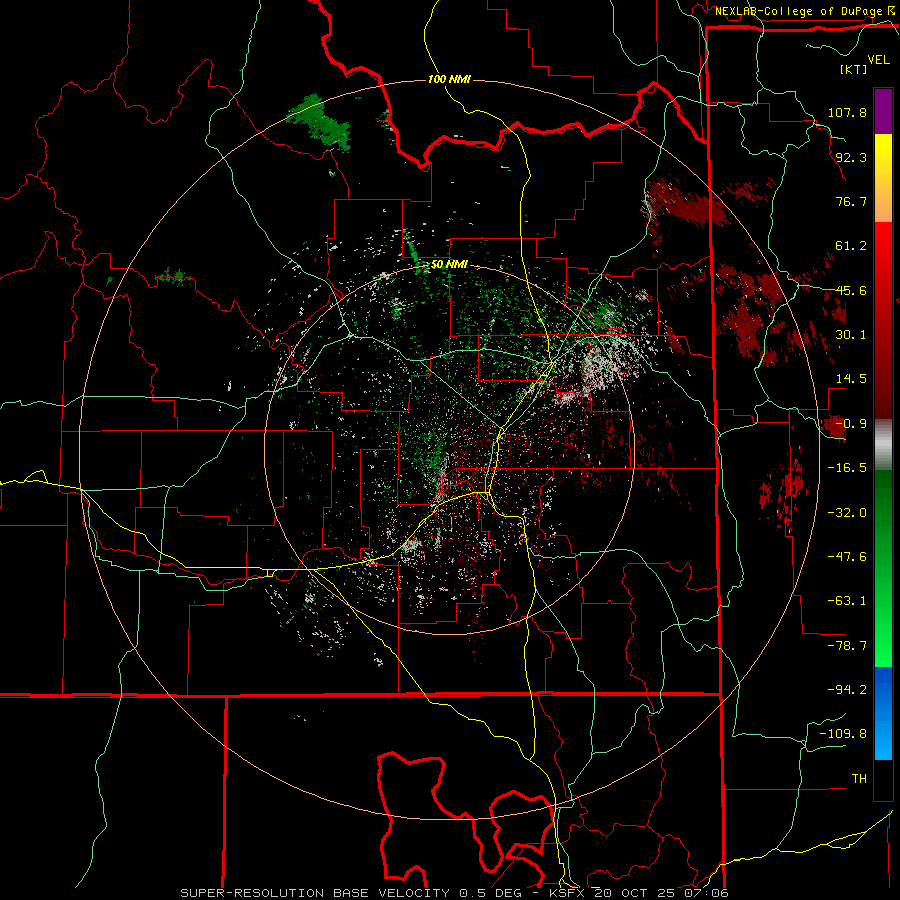
Task: Pick the blue segment of color bar
Action: click(883, 713)
